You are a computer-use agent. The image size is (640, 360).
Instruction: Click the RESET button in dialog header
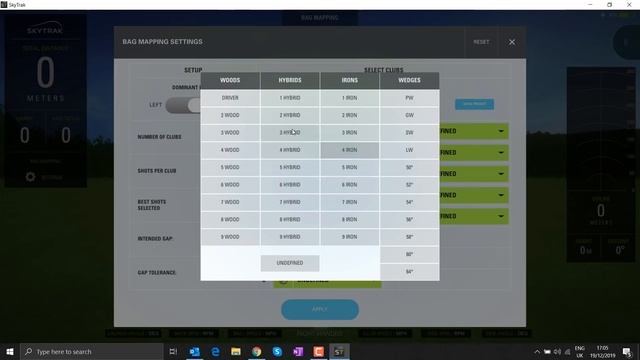481,42
